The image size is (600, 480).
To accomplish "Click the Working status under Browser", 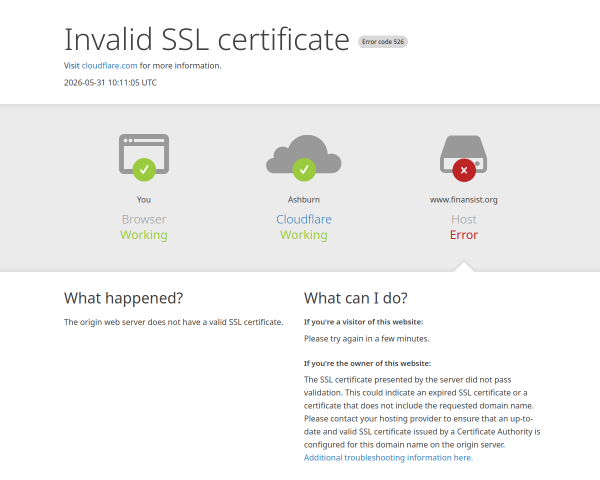I will tap(144, 235).
